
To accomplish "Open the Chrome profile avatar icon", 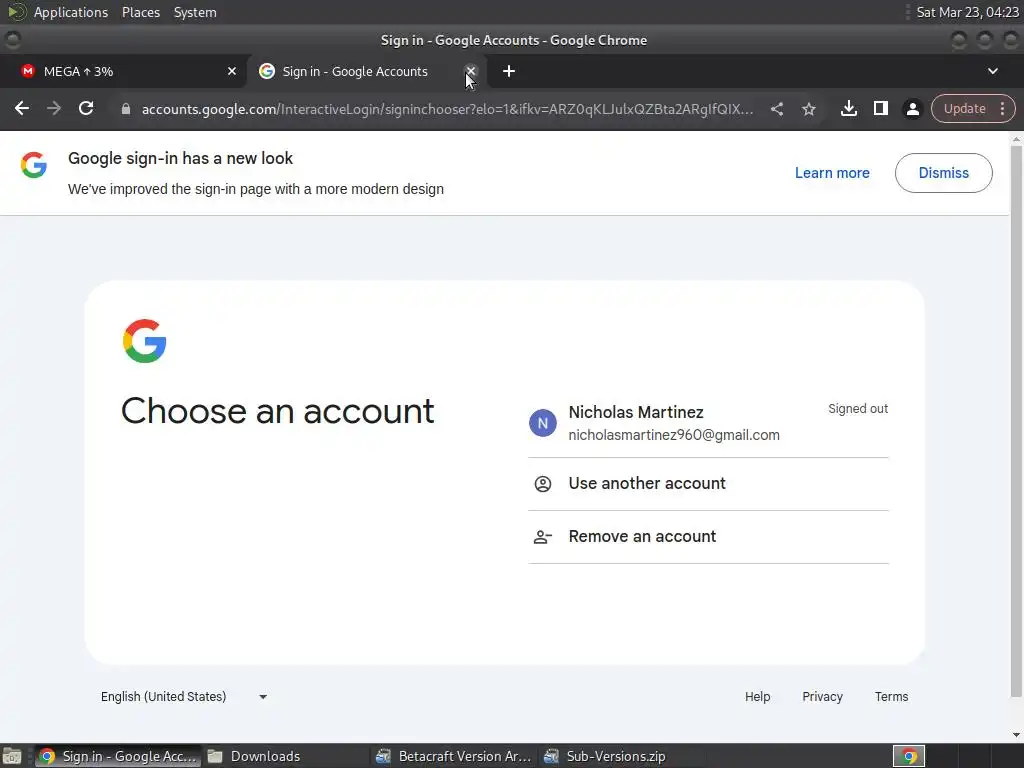I will 912,109.
